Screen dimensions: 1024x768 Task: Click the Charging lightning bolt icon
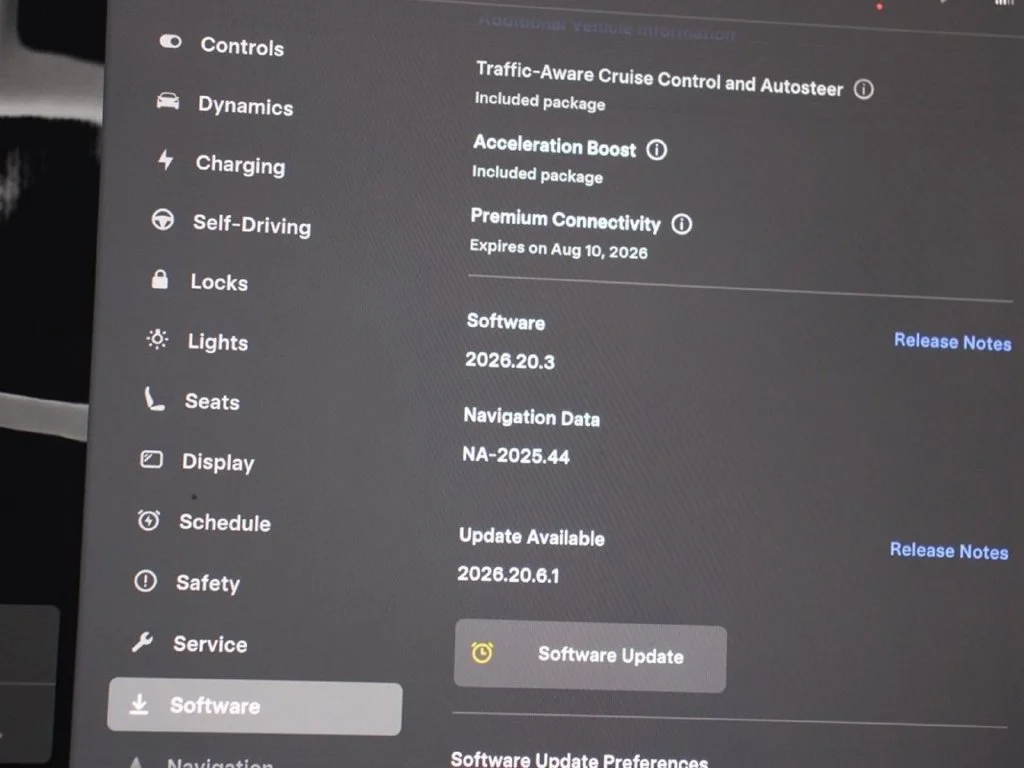[x=166, y=159]
